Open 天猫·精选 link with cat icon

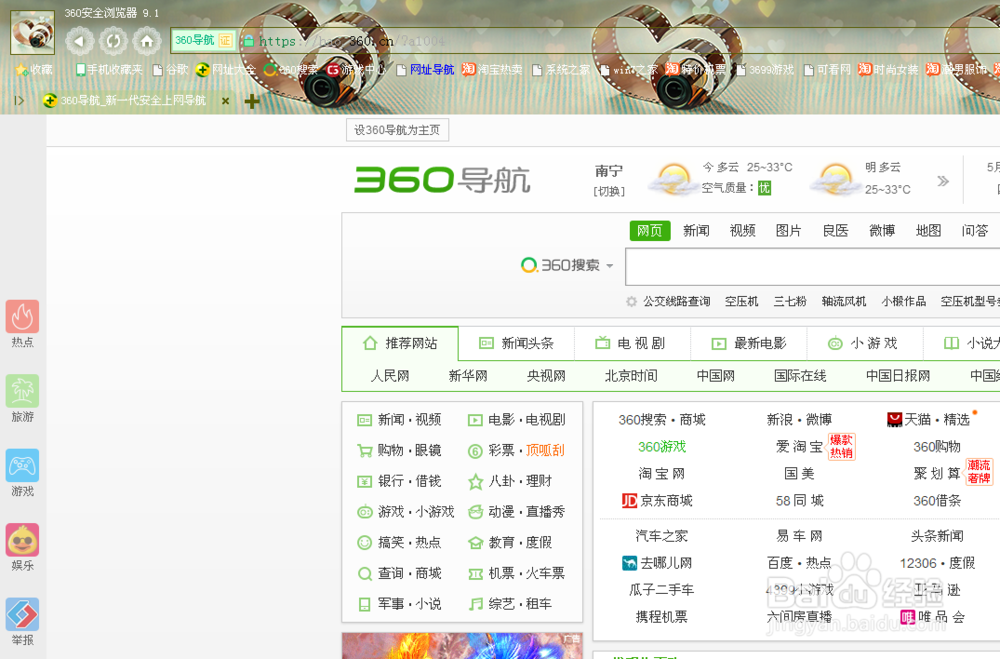coord(929,419)
